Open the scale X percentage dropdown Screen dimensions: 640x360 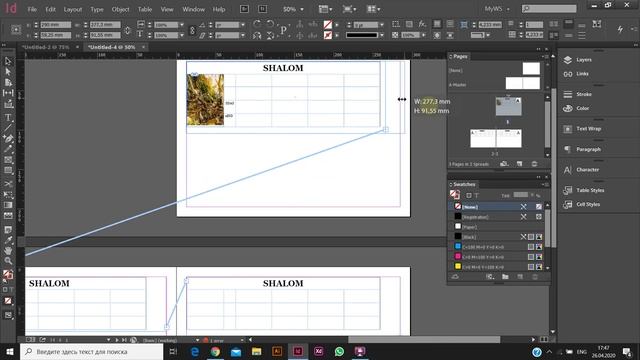click(182, 25)
